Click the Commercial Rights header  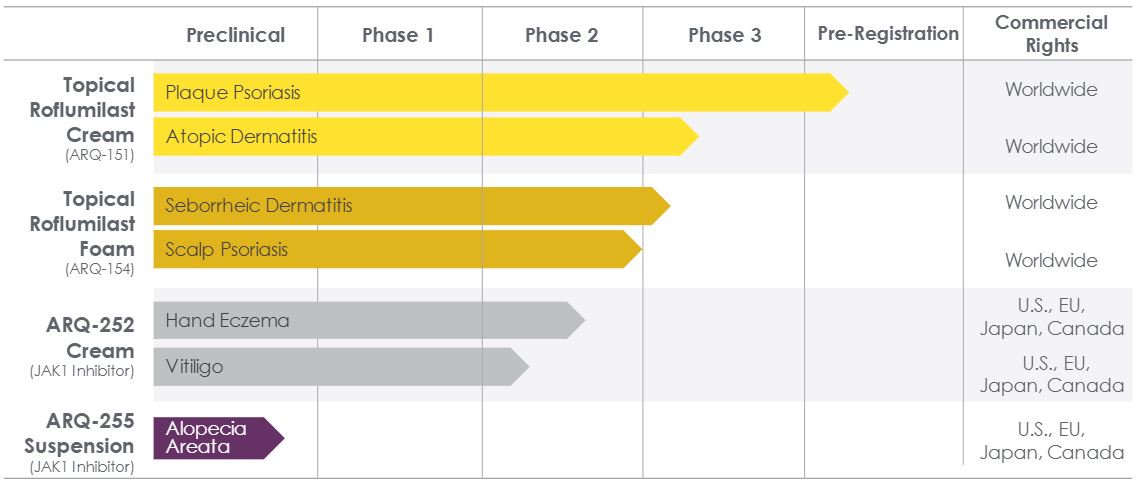(1051, 33)
